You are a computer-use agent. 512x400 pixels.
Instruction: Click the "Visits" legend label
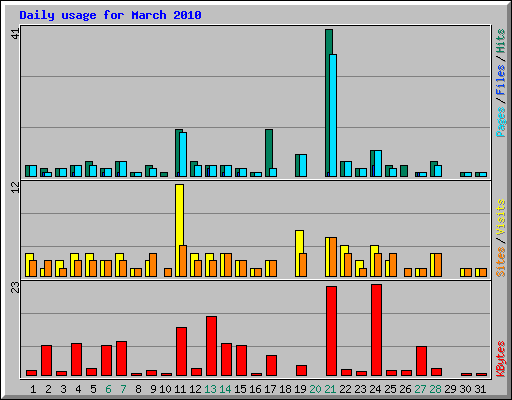[x=501, y=217]
